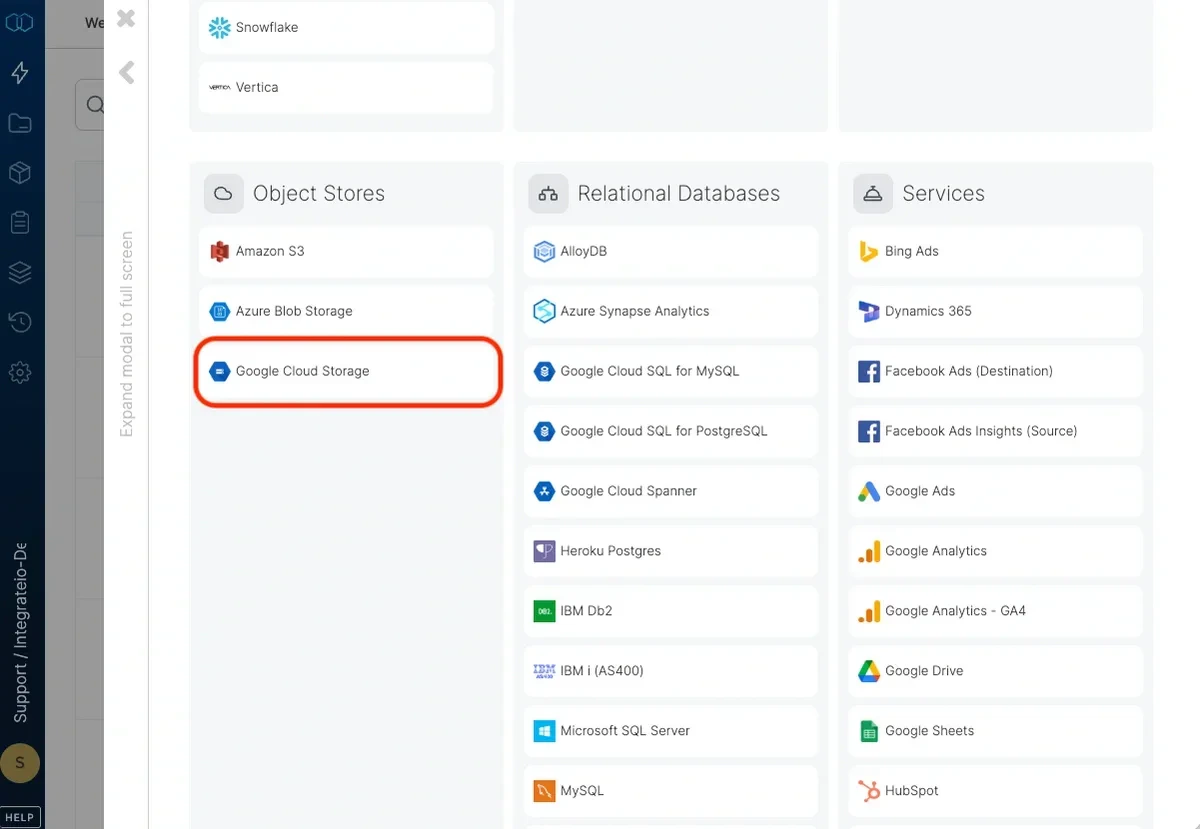Image resolution: width=1200 pixels, height=829 pixels.
Task: Open the Amazon S3 connector
Action: [x=347, y=251]
